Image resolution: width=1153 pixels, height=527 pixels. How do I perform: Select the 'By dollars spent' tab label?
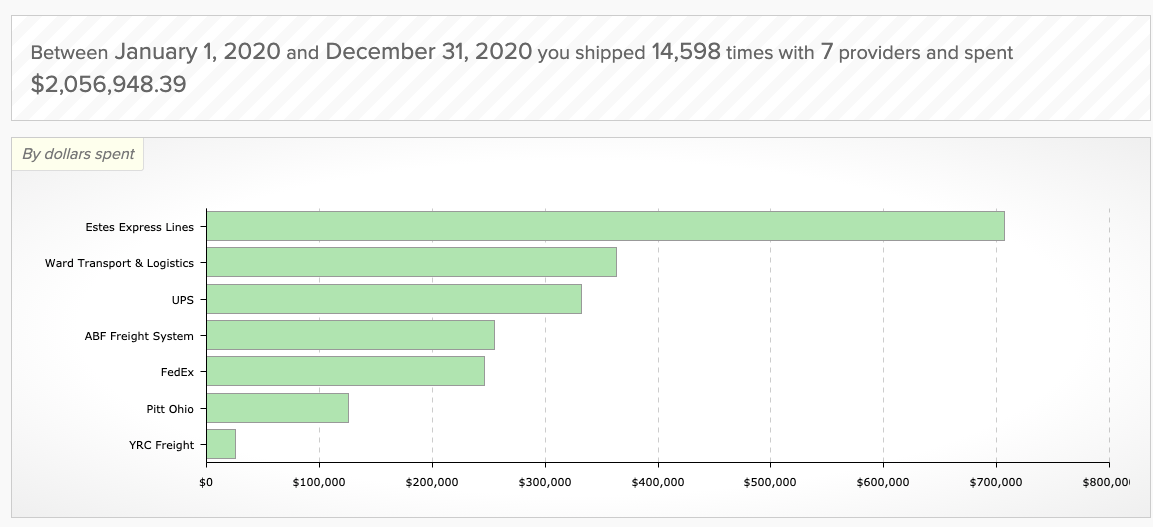[78, 154]
